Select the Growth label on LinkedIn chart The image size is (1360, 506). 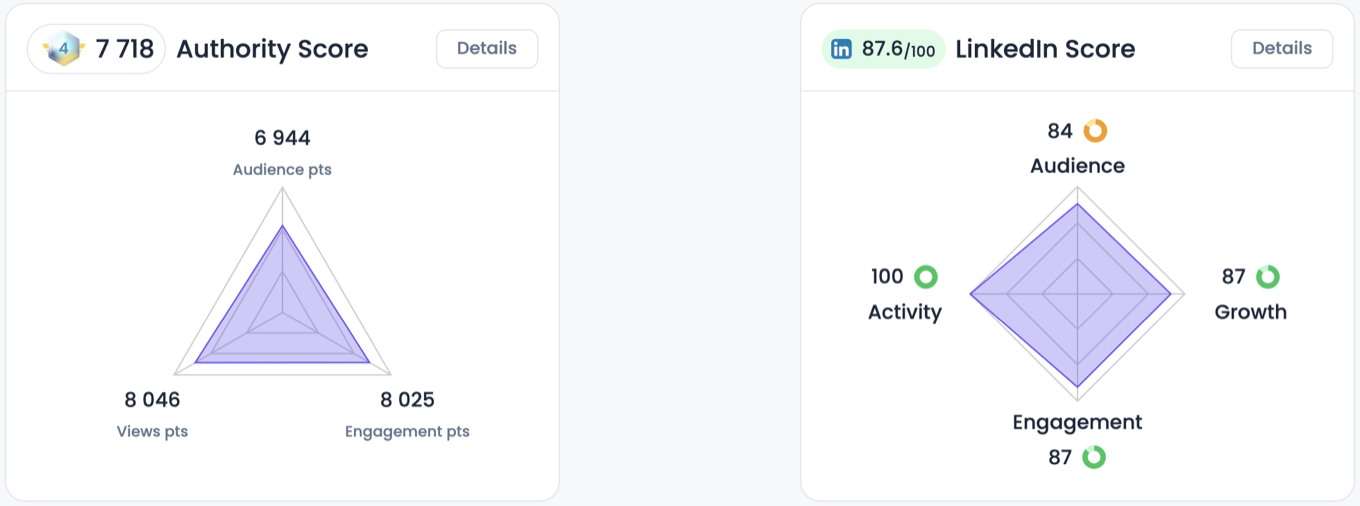(1251, 312)
